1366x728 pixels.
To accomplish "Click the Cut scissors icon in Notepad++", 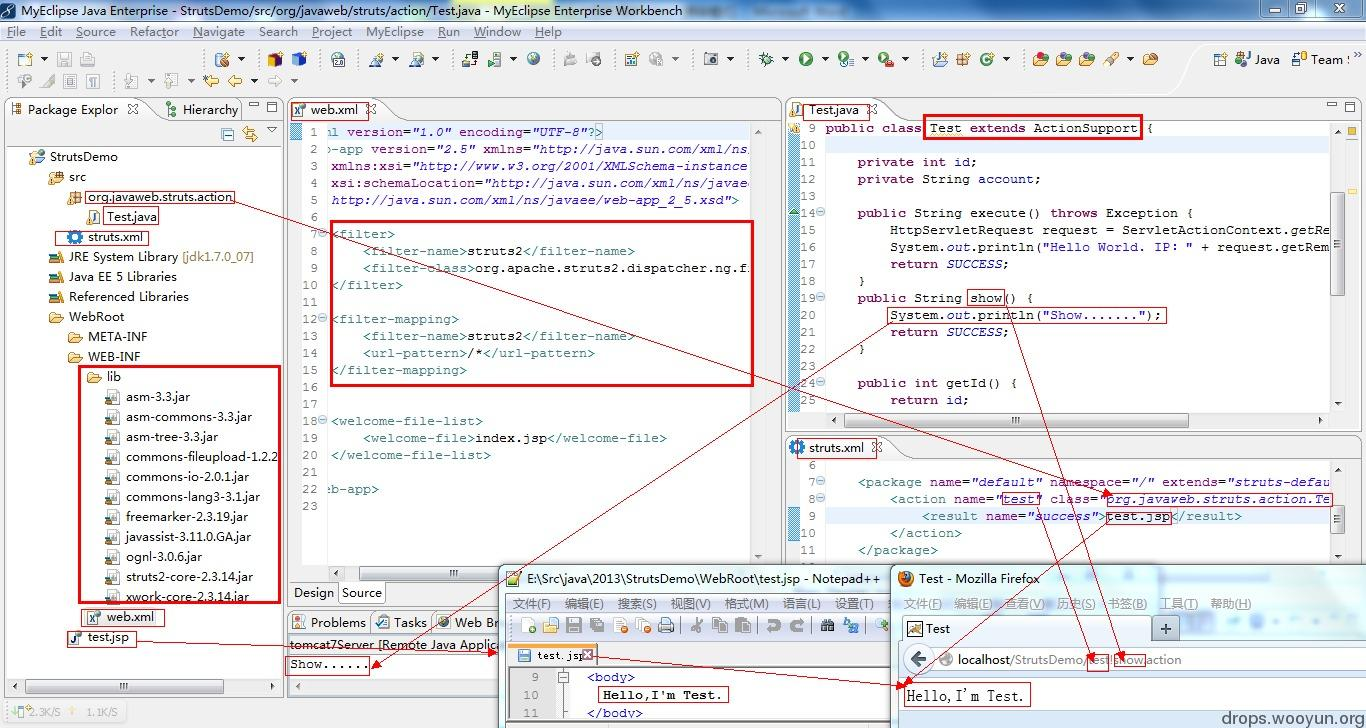I will (x=696, y=625).
